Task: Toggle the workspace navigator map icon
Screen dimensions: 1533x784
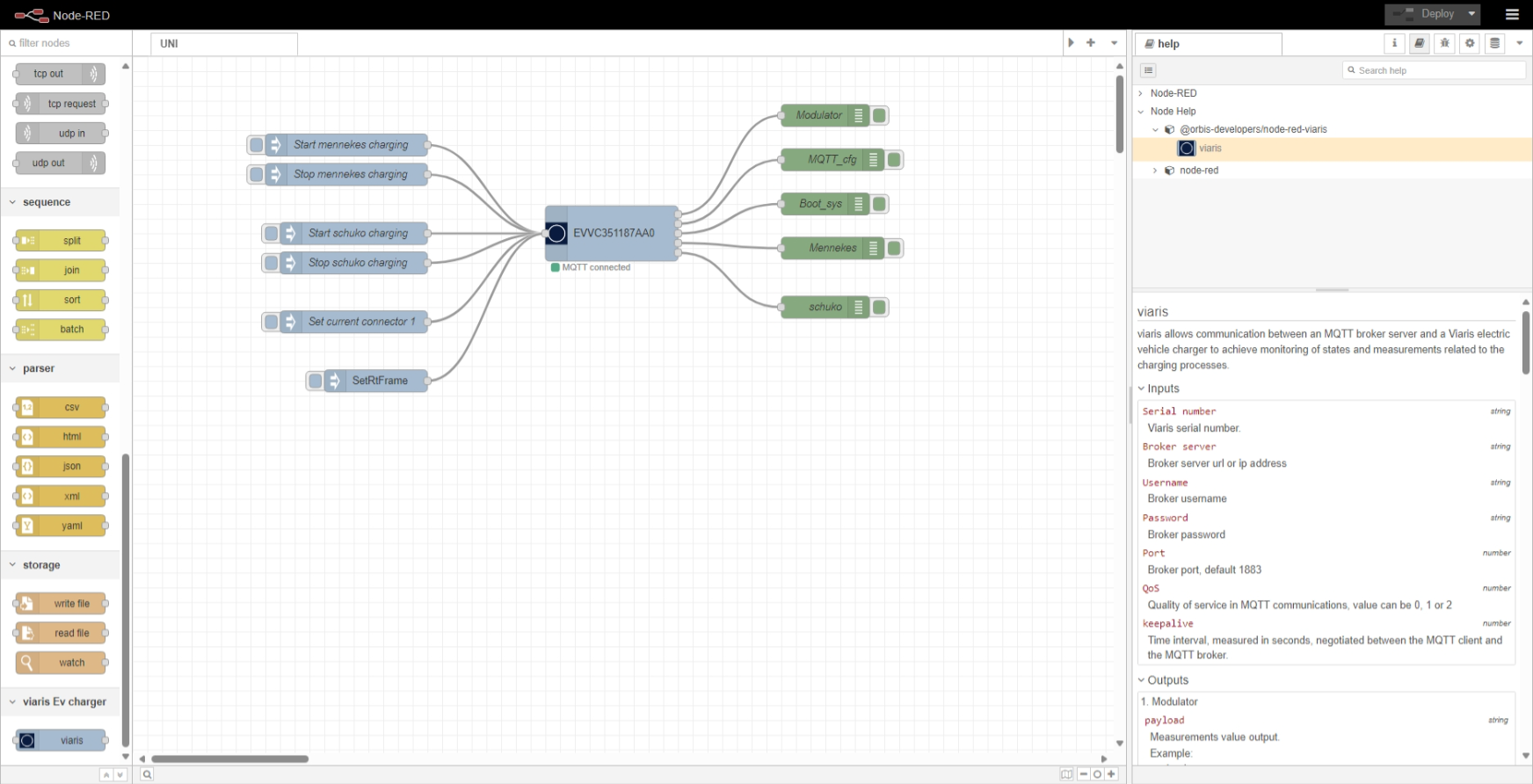Action: click(1066, 774)
